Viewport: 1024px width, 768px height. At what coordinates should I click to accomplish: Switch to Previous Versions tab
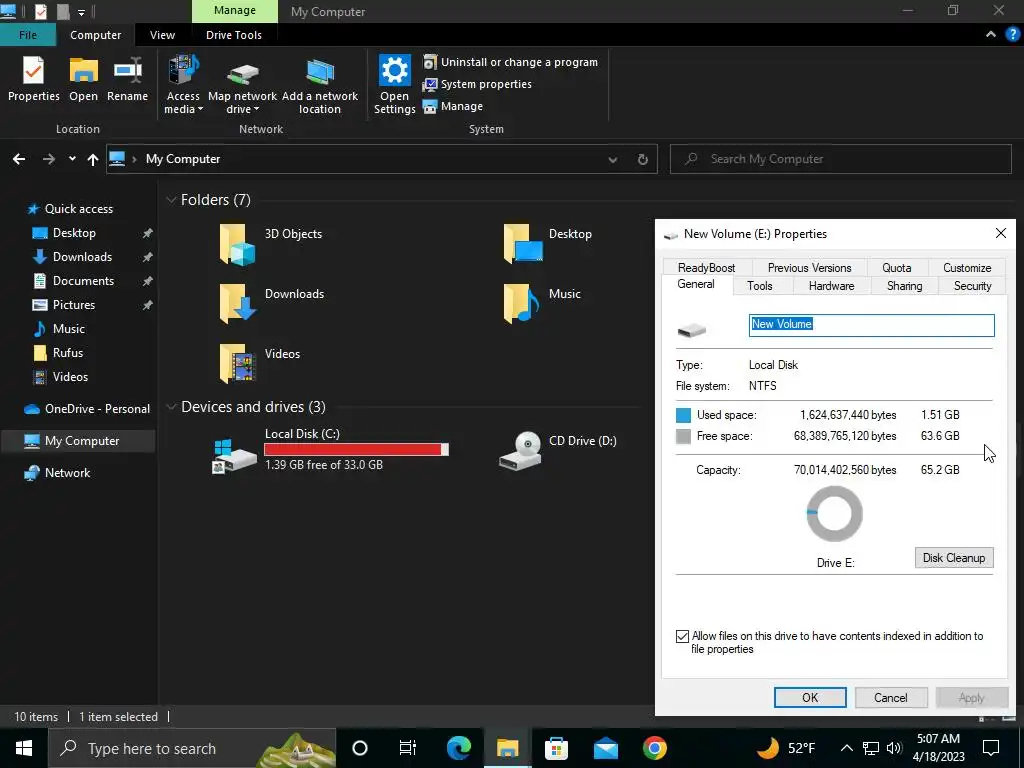click(x=809, y=268)
